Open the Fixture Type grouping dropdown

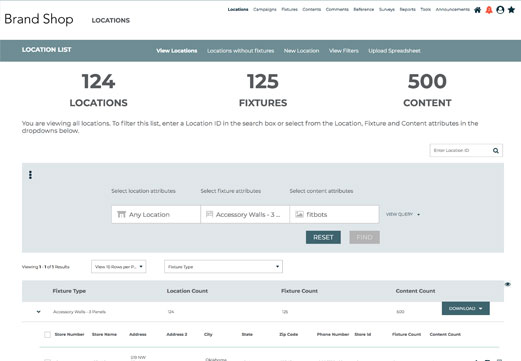tap(223, 267)
